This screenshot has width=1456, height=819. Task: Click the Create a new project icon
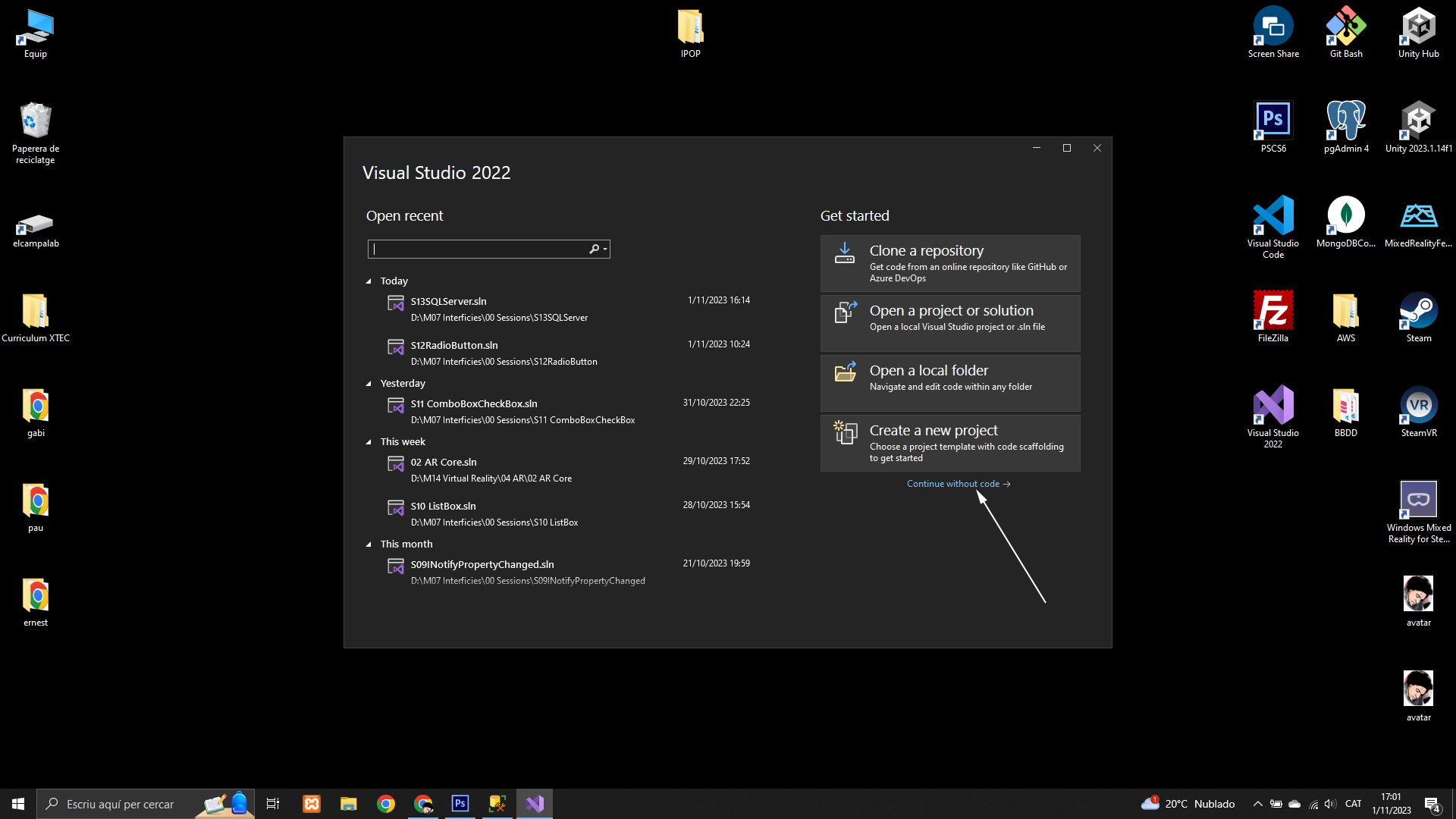click(844, 432)
